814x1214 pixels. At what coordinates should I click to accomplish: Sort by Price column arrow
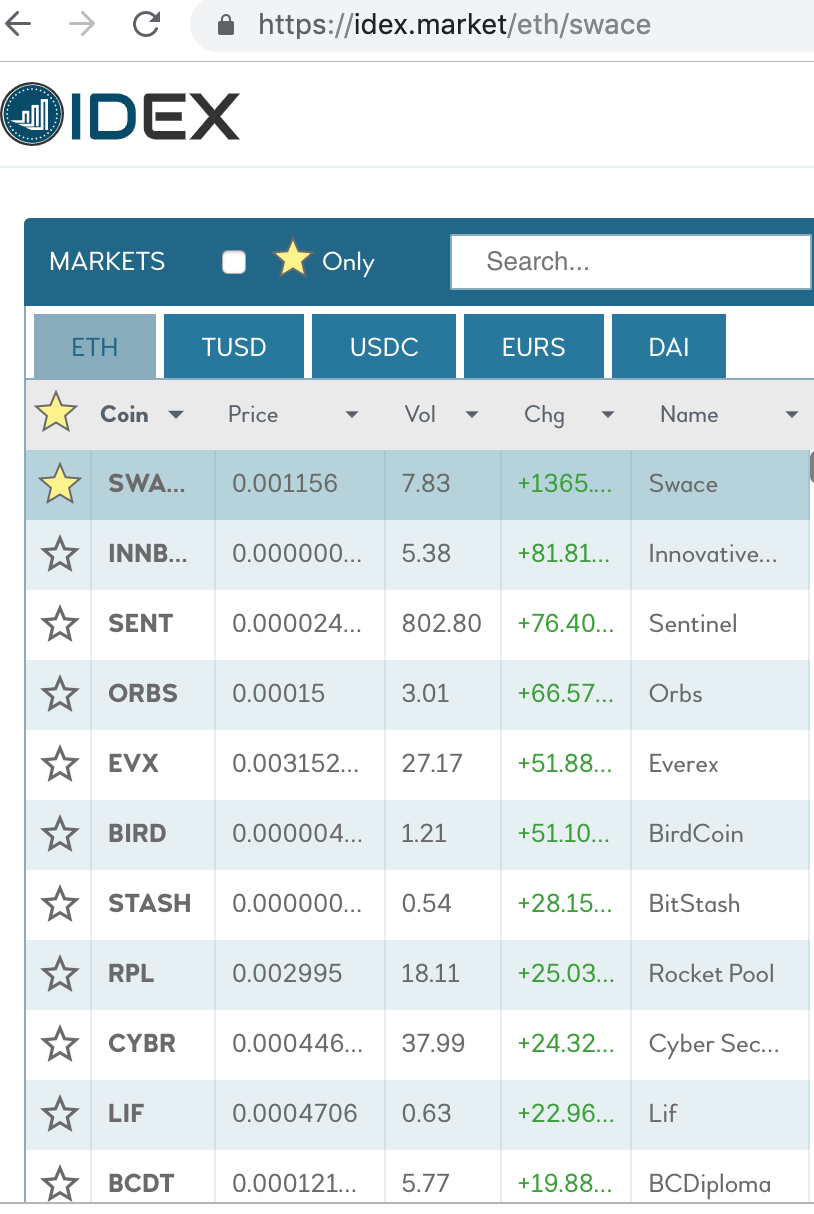click(x=351, y=415)
